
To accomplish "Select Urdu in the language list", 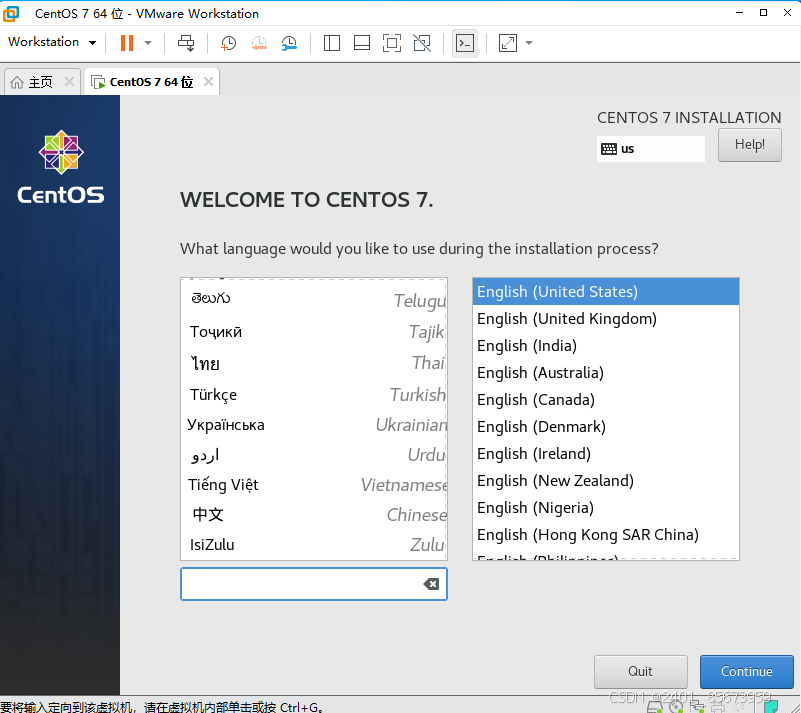I will [314, 455].
